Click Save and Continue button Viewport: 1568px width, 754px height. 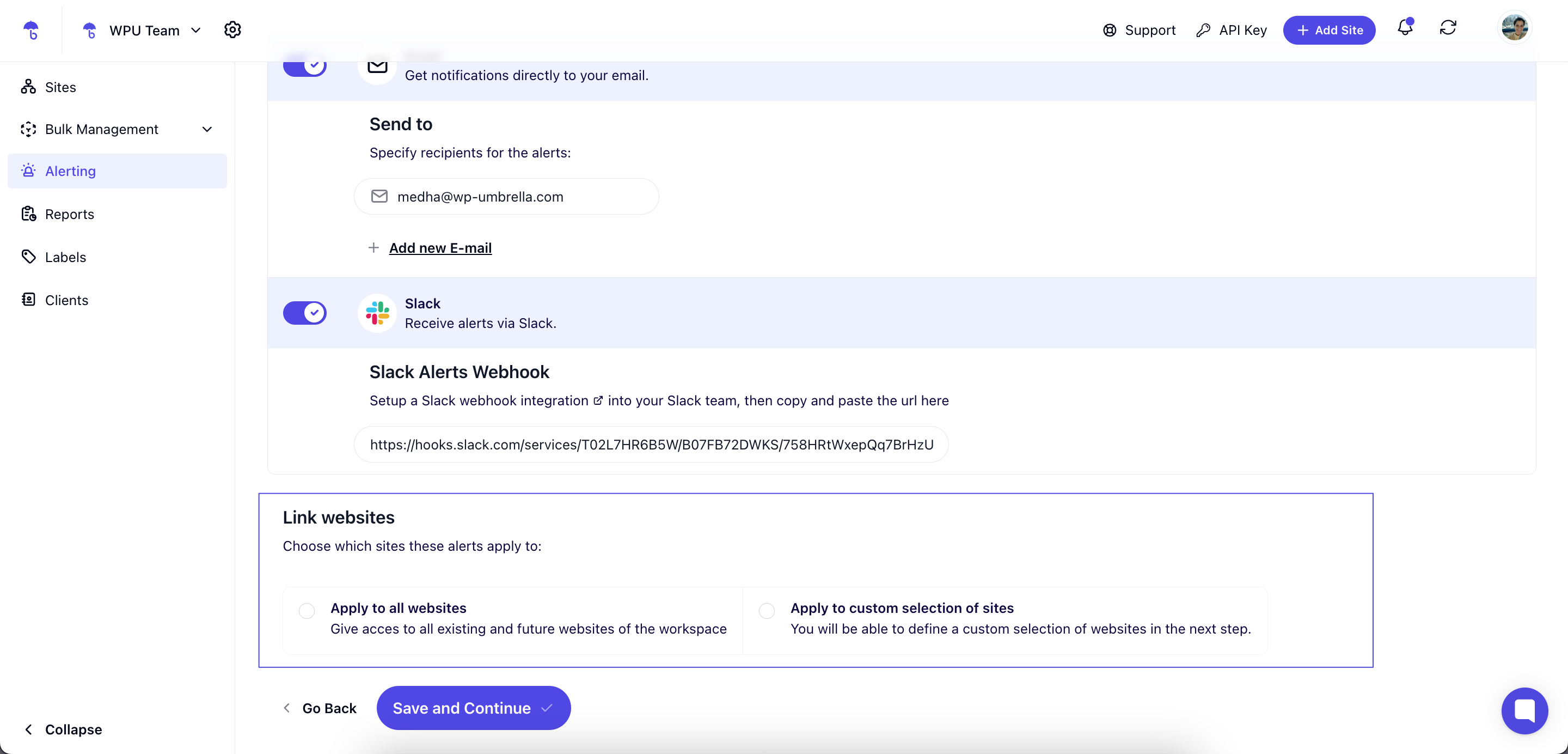(x=474, y=708)
